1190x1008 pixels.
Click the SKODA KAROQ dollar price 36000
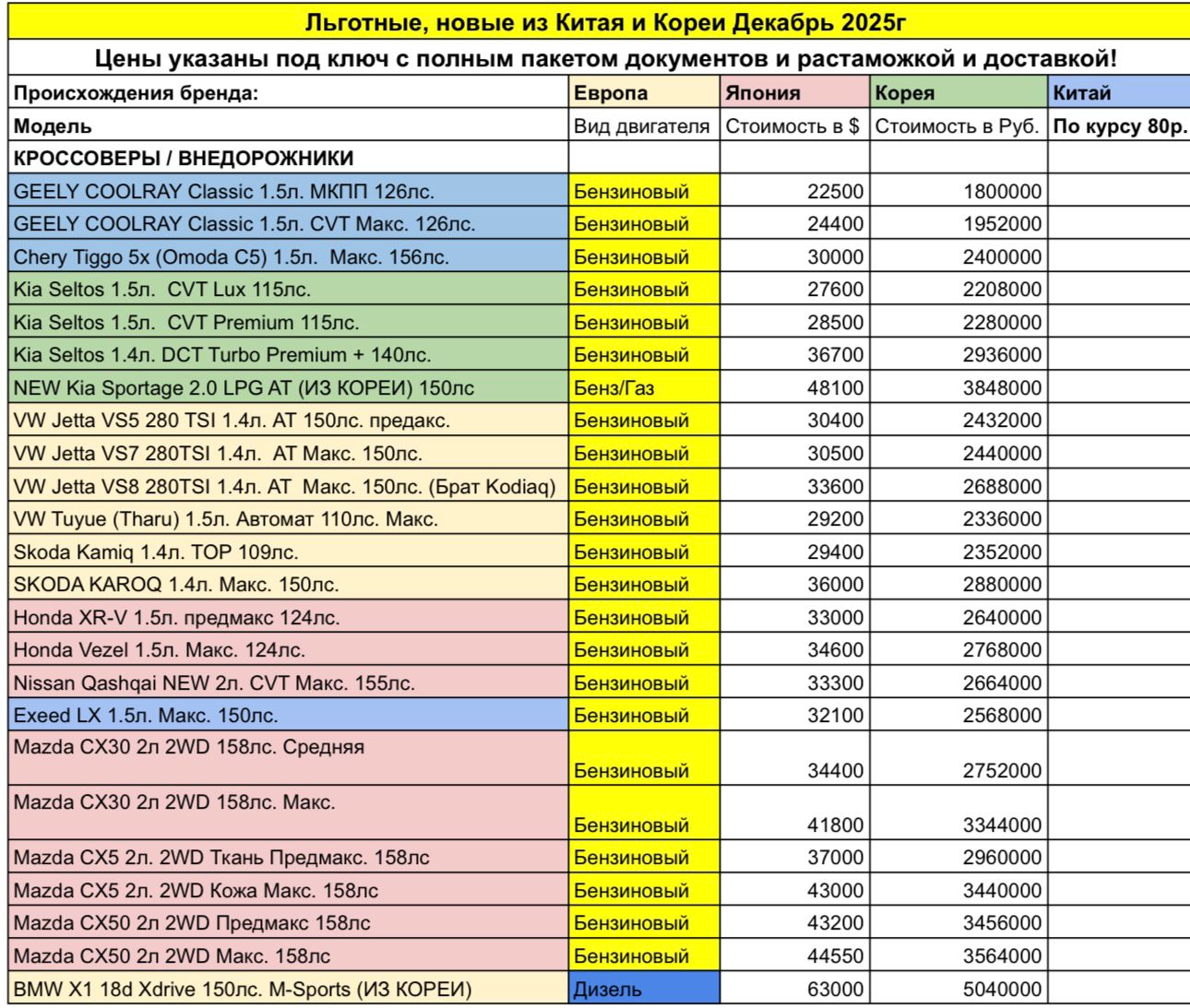[x=793, y=585]
